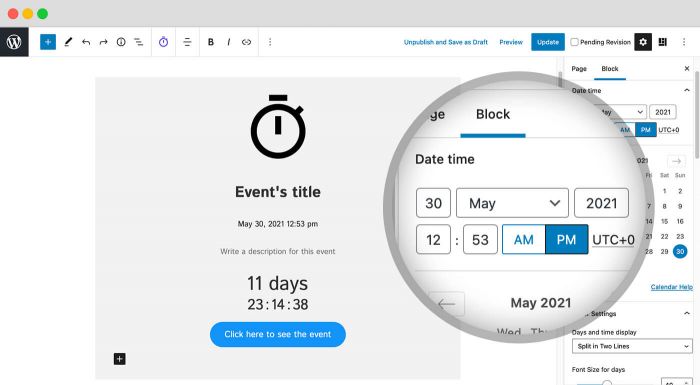The image size is (700, 385).
Task: Select calendar day 1
Action: [664, 191]
